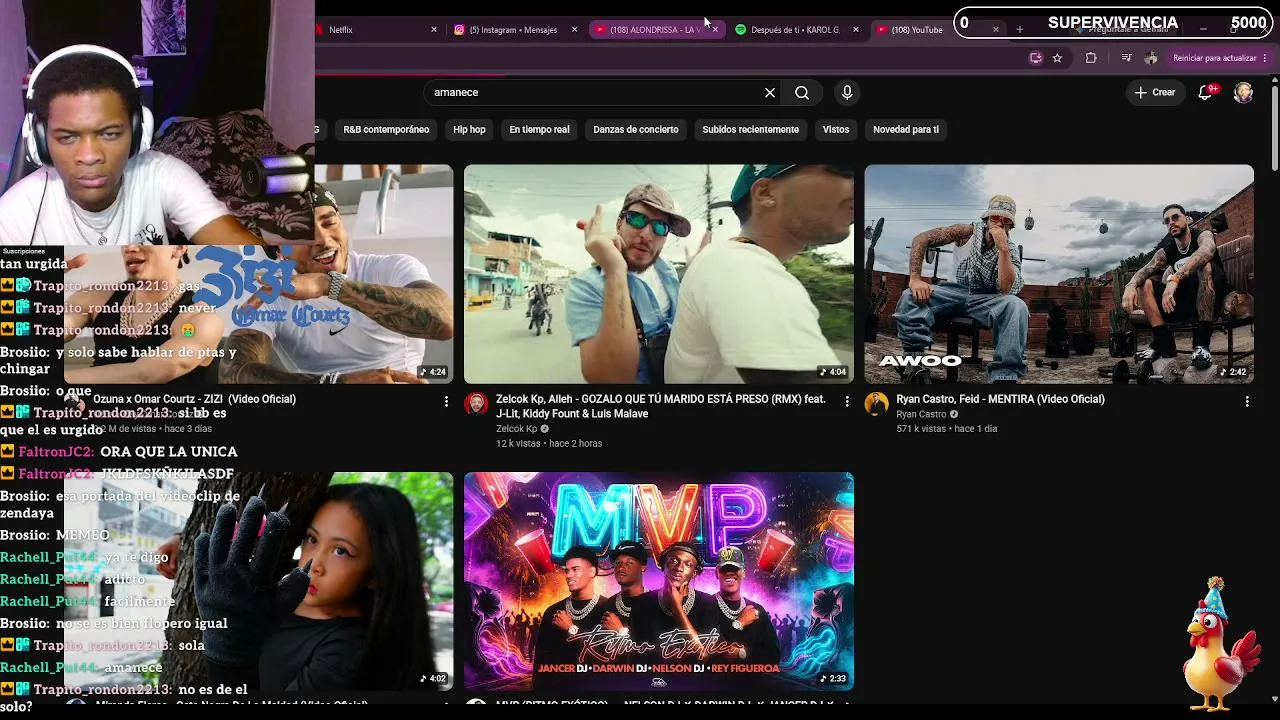The image size is (1280, 720).
Task: Open options menu for GOZALO QUE TÚ MARIDO video
Action: pos(847,401)
